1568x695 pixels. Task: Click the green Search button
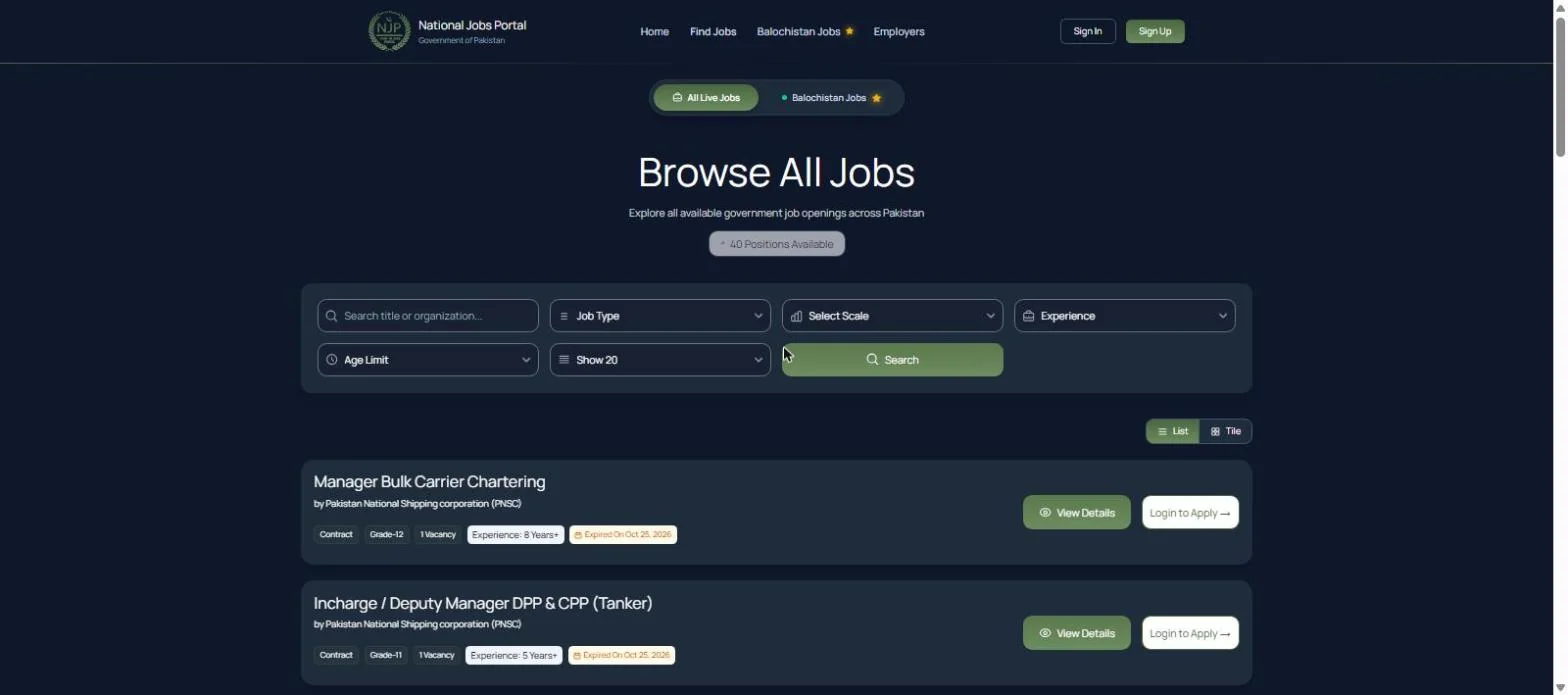click(x=892, y=360)
